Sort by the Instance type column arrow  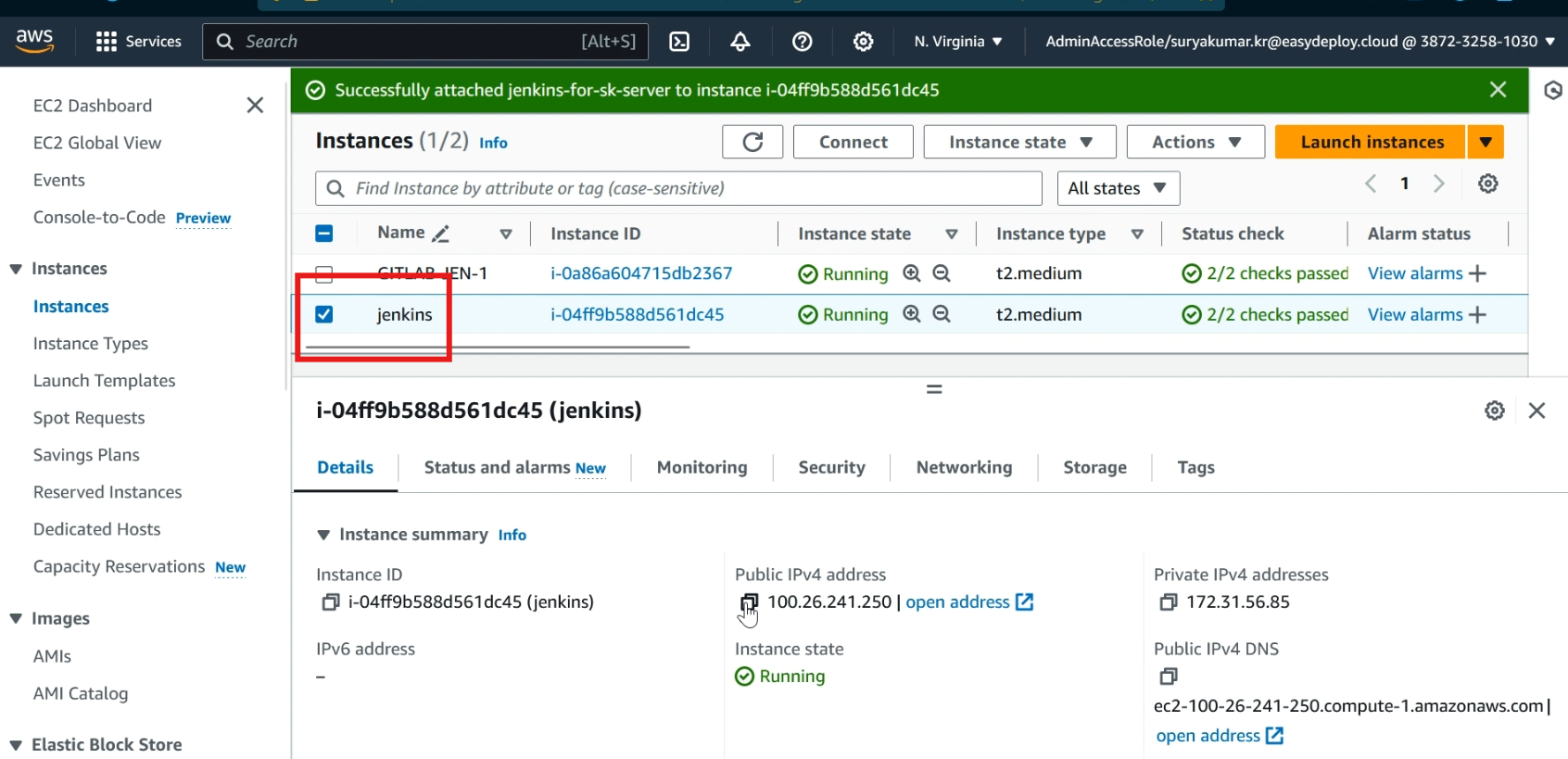point(1137,234)
